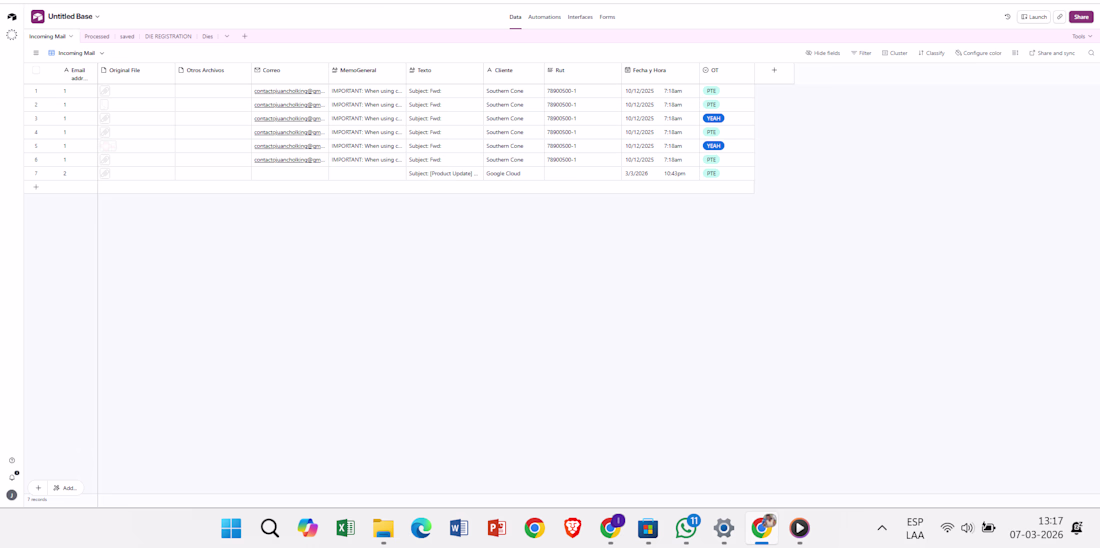Click the row height icon in toolbar

(1015, 53)
